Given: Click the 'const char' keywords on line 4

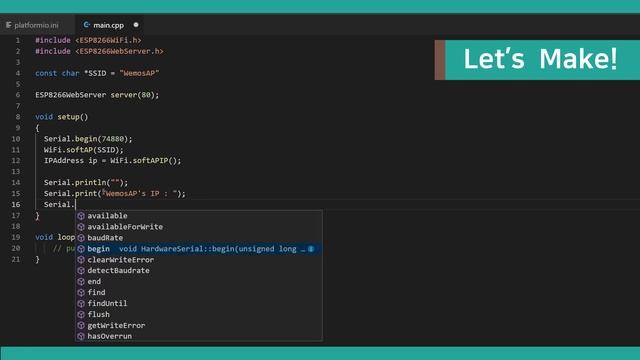Looking at the screenshot, I should click(57, 73).
